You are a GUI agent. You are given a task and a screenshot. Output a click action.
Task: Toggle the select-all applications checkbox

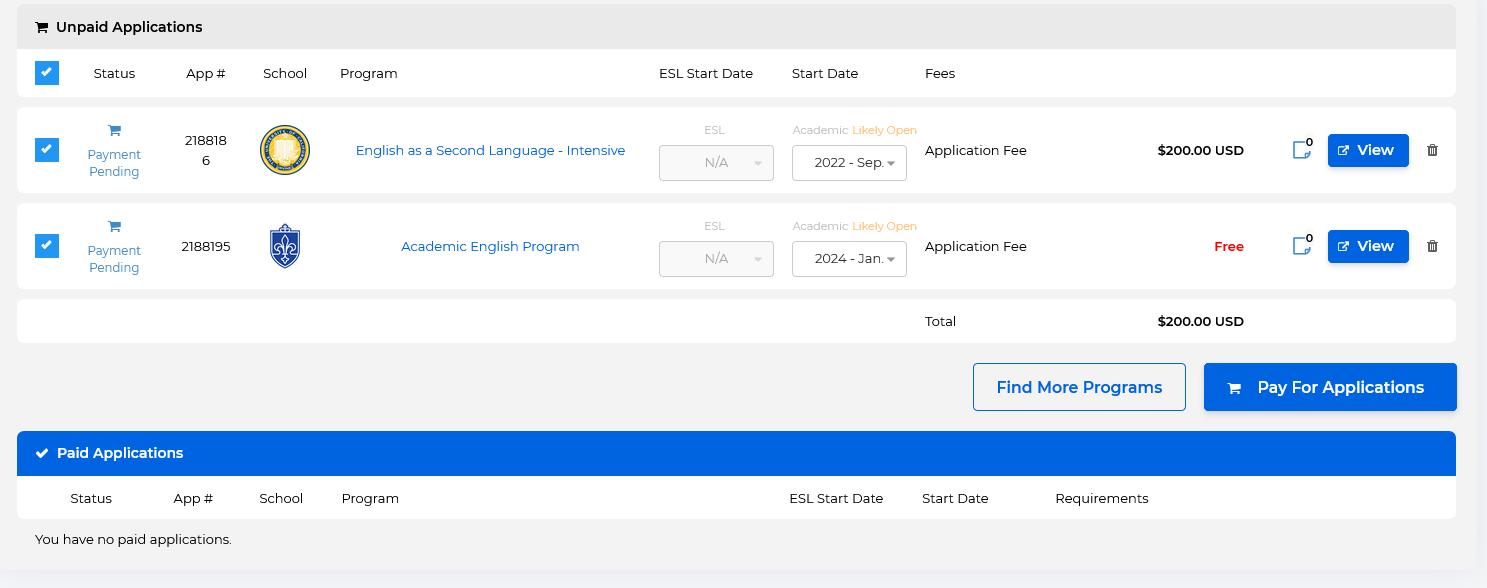click(x=47, y=73)
